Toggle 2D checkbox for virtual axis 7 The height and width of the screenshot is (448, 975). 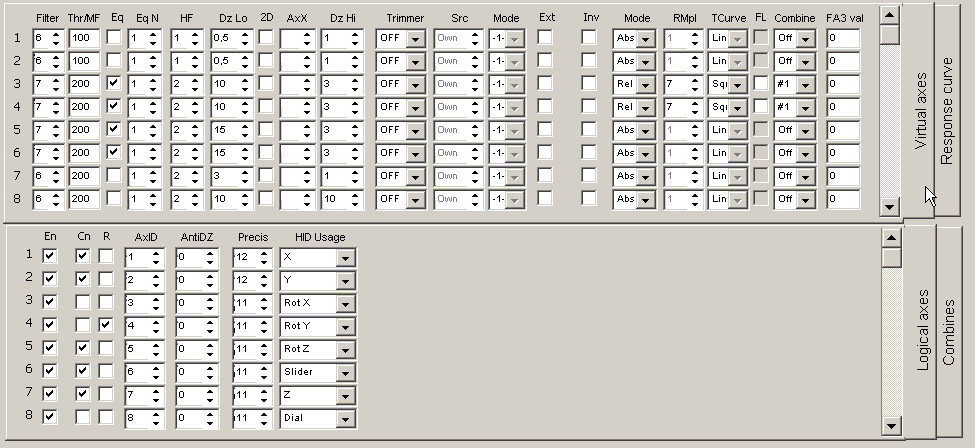click(x=266, y=175)
